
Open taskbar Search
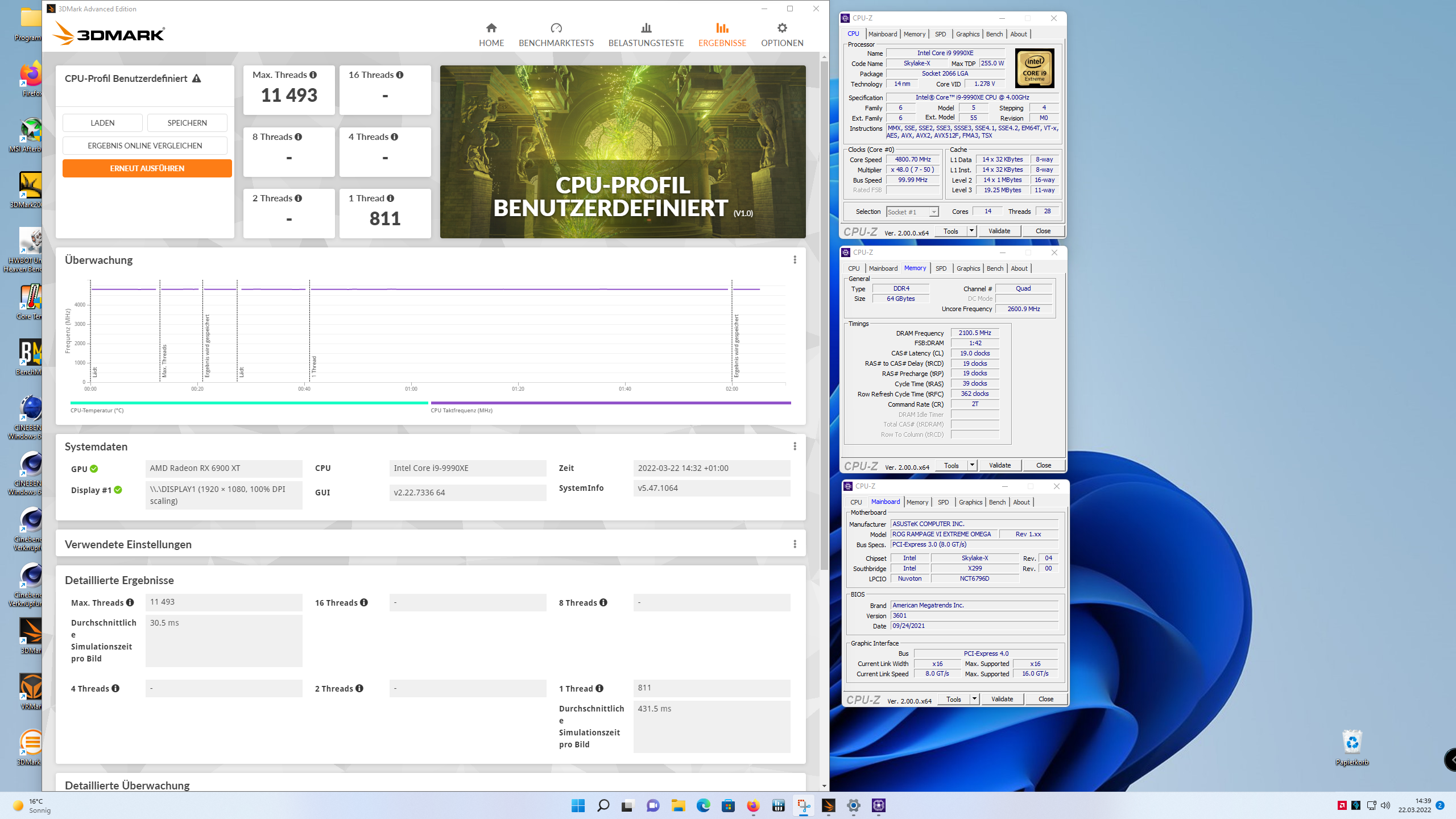coord(603,805)
